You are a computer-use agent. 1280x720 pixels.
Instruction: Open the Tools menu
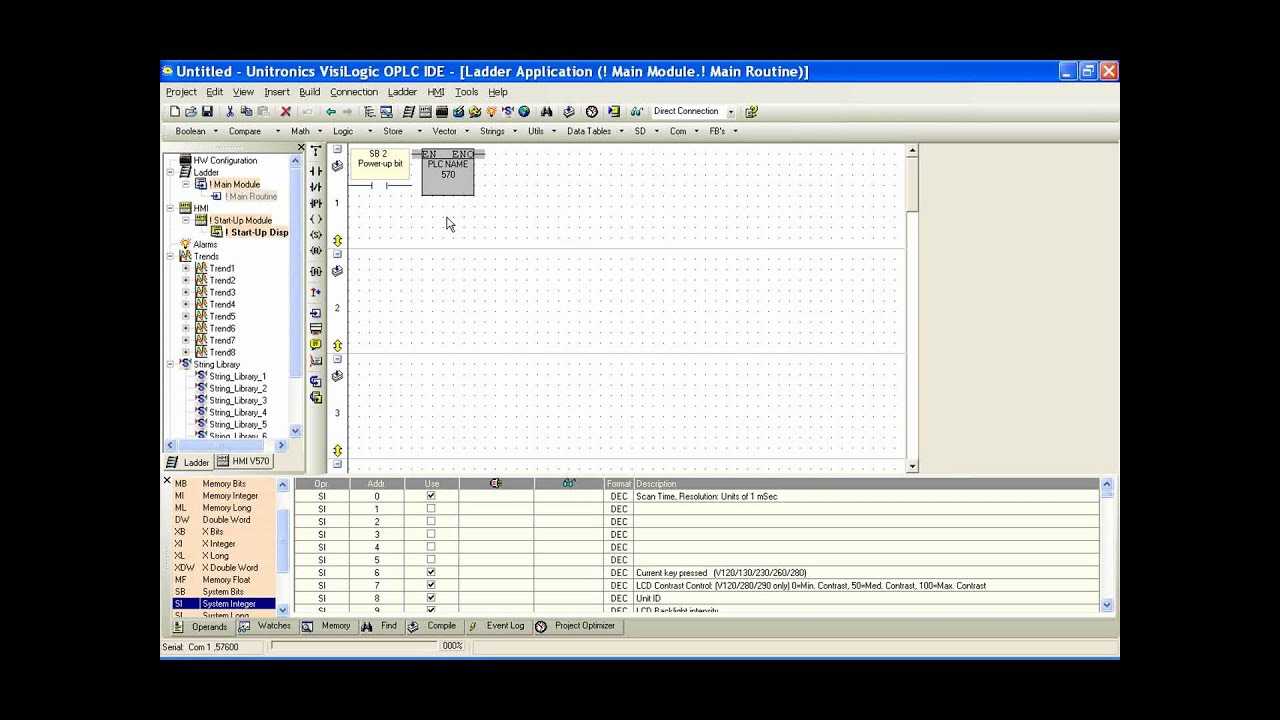tap(466, 92)
